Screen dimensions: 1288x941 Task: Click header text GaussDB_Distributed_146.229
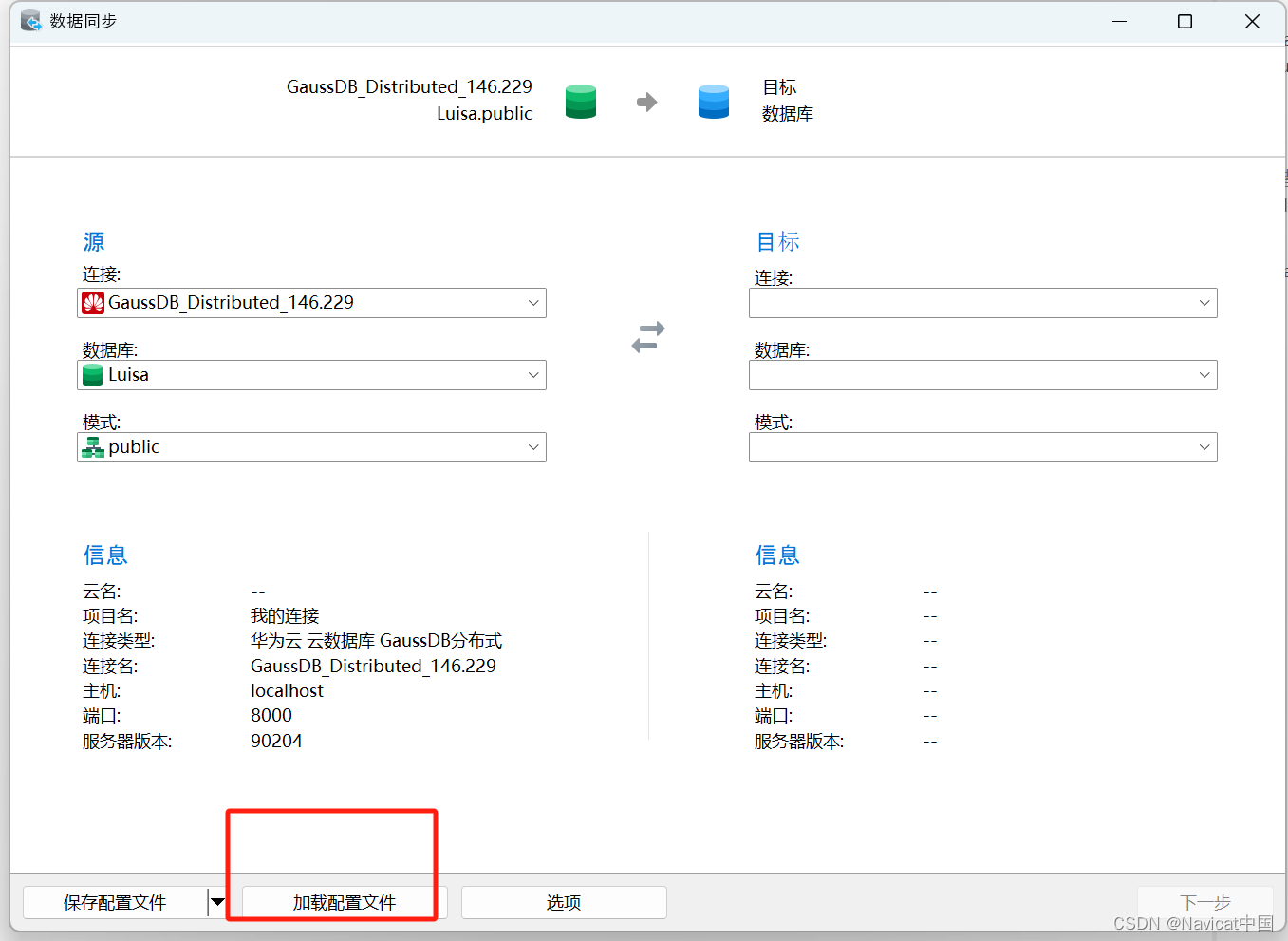409,86
